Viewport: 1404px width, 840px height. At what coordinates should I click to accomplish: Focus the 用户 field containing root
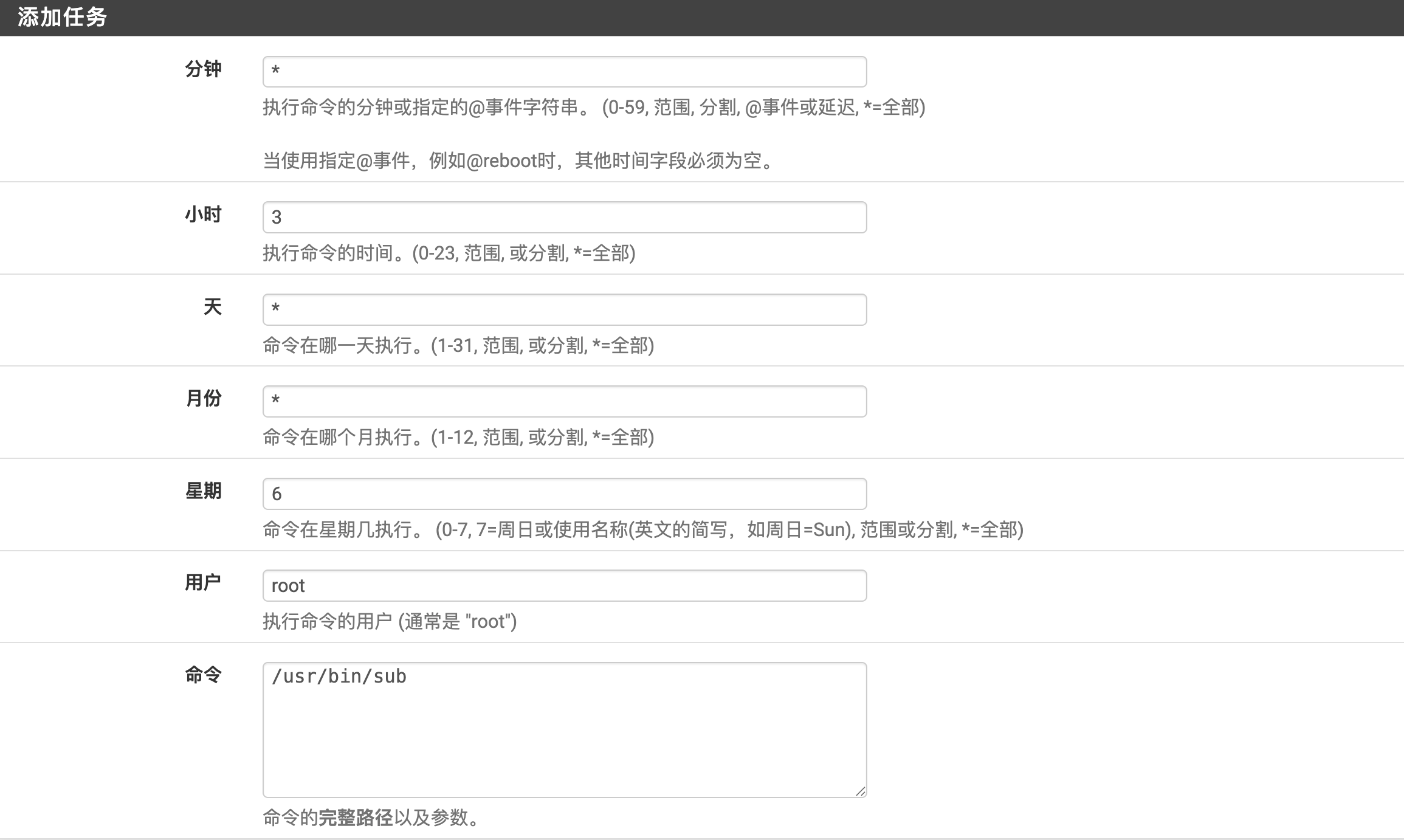[x=564, y=585]
